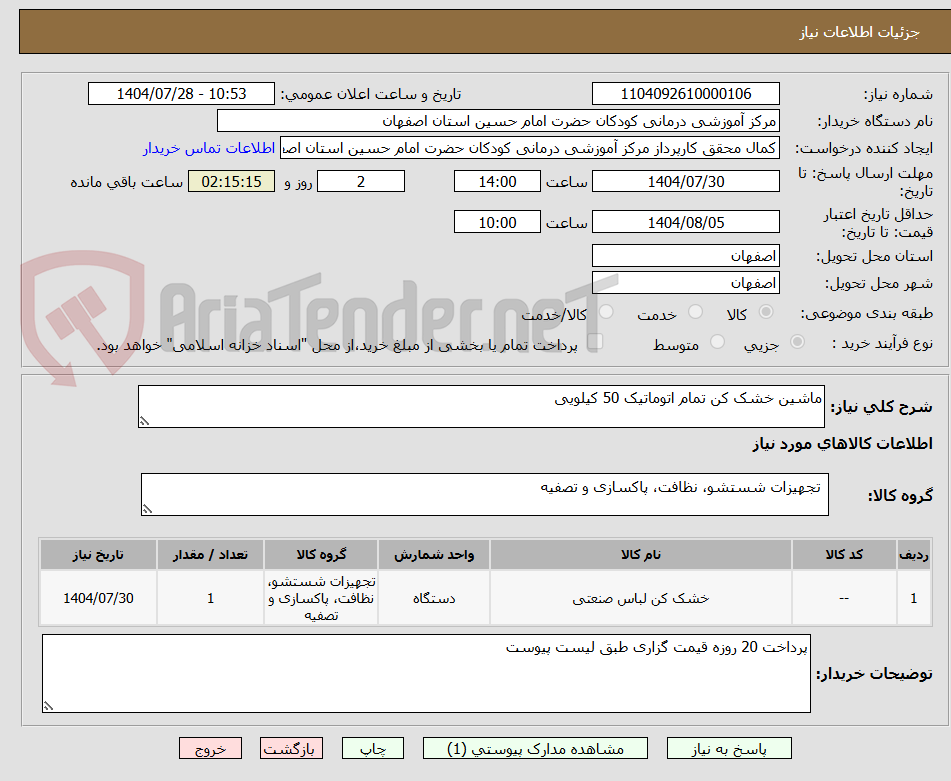Viewport: 951px width, 781px height.
Task: Tick the payment condition checkbox
Action: click(596, 341)
